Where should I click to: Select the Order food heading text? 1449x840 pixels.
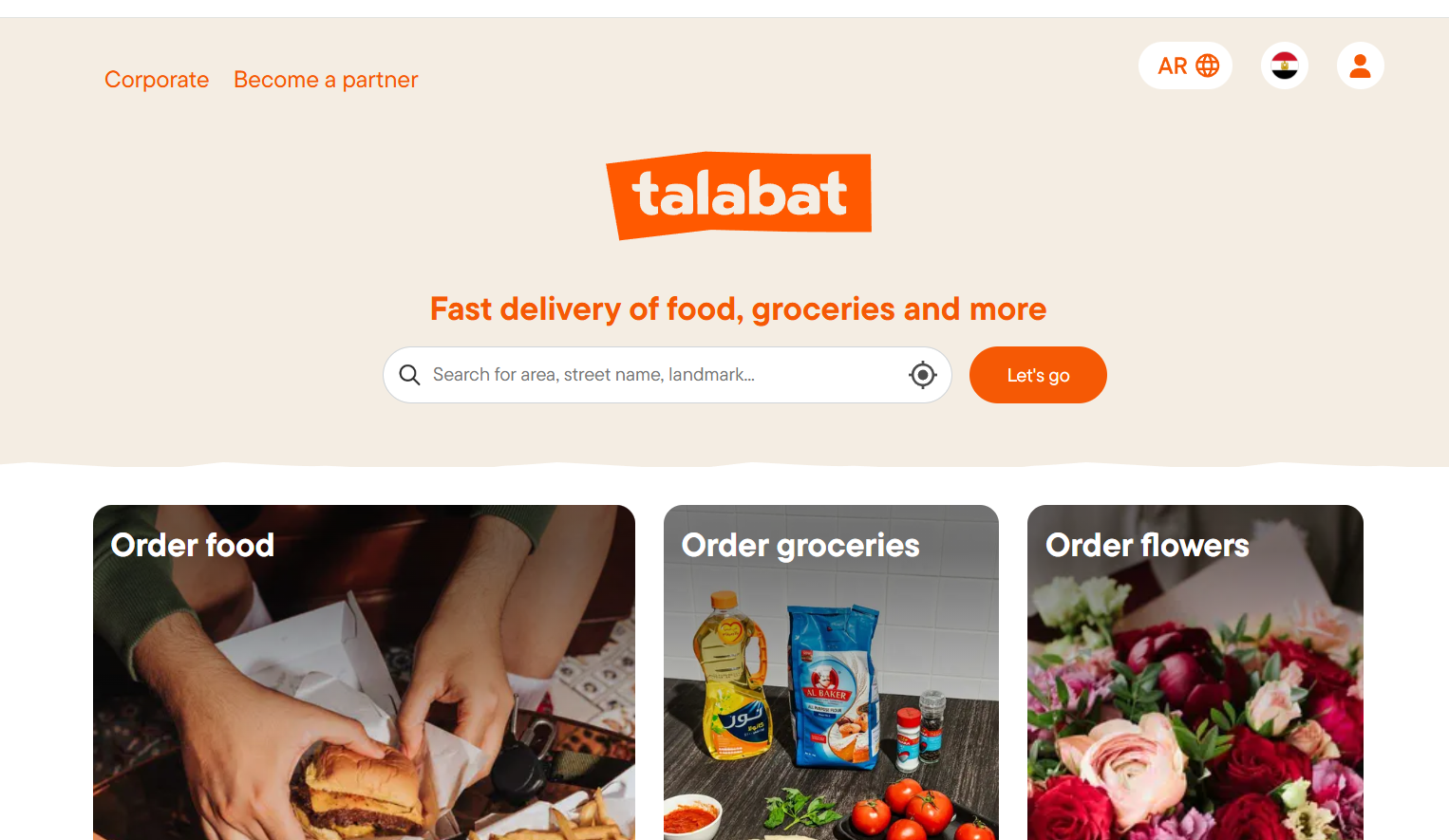(193, 545)
